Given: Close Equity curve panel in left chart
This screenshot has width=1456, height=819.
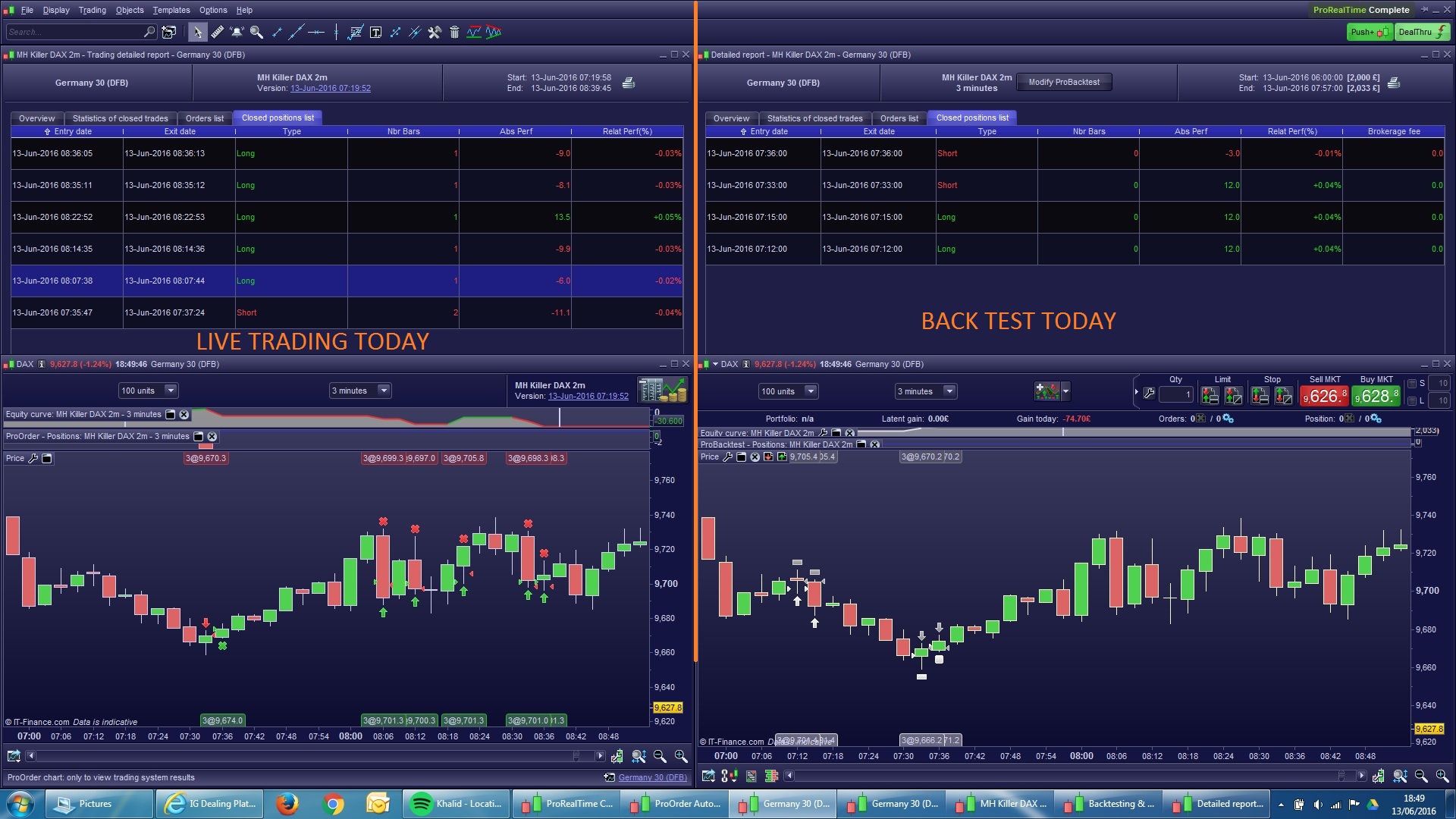Looking at the screenshot, I should [x=184, y=415].
